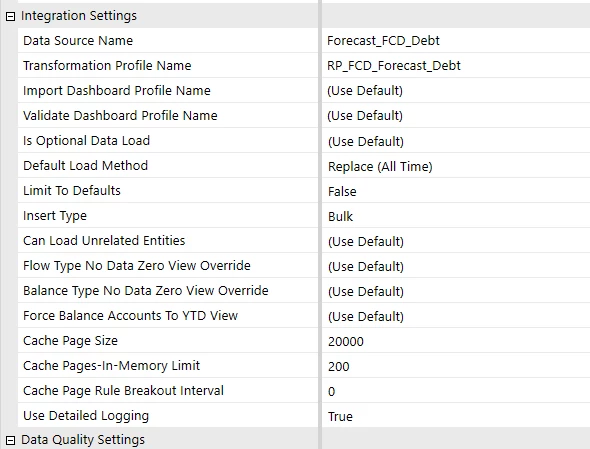The height and width of the screenshot is (449, 590).
Task: Edit Cache Page Rule Breakout Interval value
Action: [x=456, y=391]
